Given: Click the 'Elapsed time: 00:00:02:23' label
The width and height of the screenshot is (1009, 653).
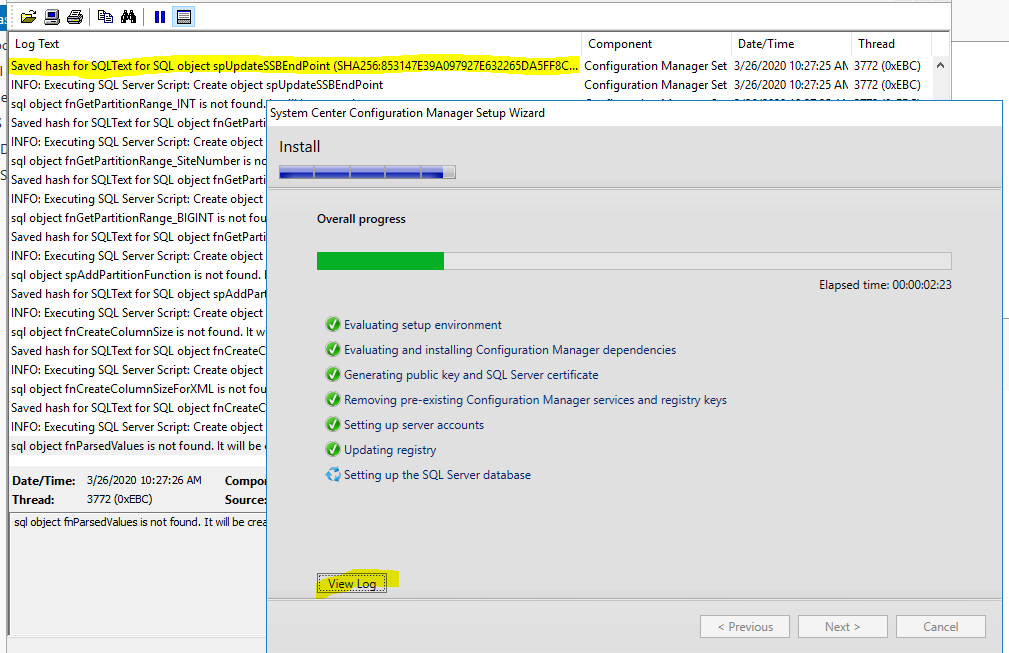Looking at the screenshot, I should 885,284.
